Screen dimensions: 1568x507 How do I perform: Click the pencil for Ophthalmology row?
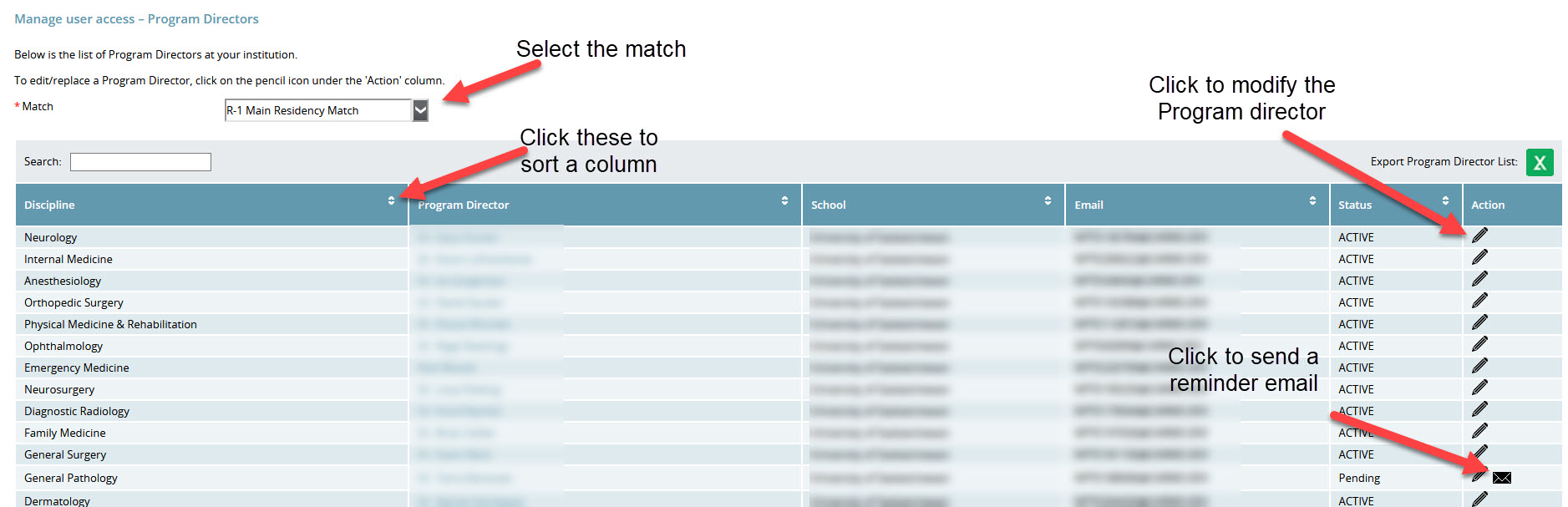[1479, 345]
